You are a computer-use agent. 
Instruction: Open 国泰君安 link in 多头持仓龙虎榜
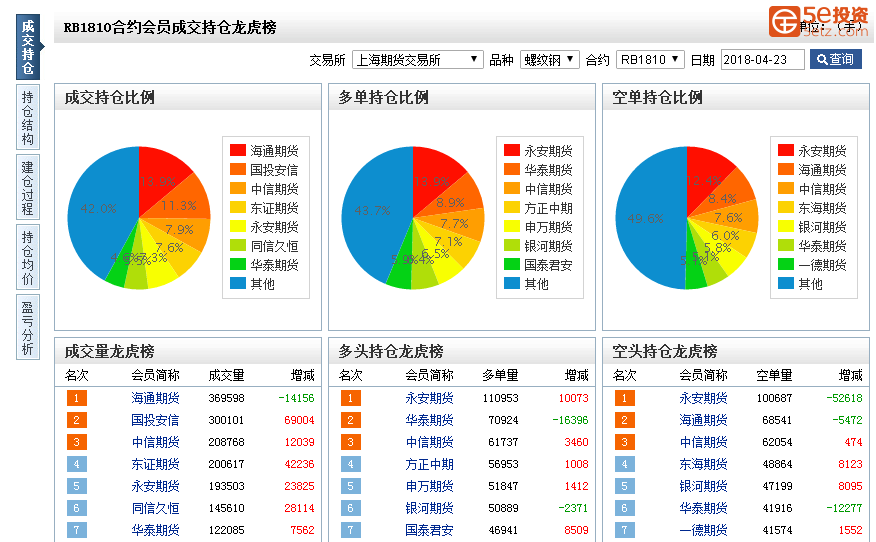[429, 530]
